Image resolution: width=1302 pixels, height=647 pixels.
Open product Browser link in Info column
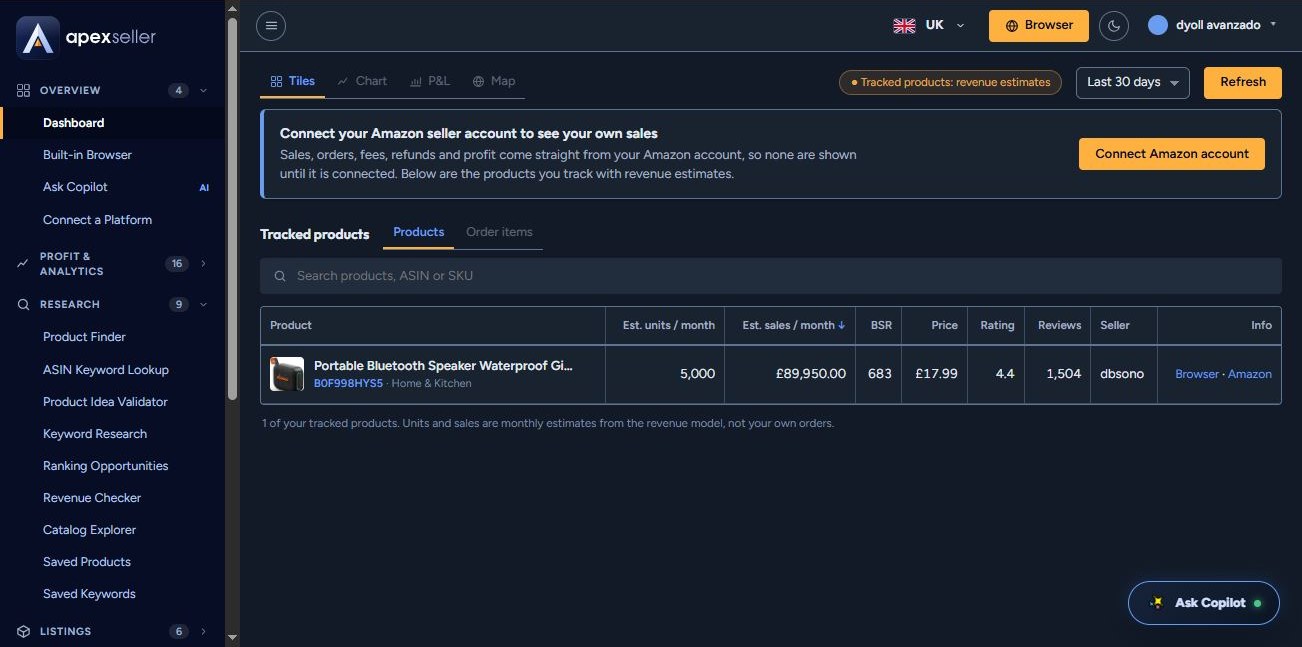[x=1197, y=374]
